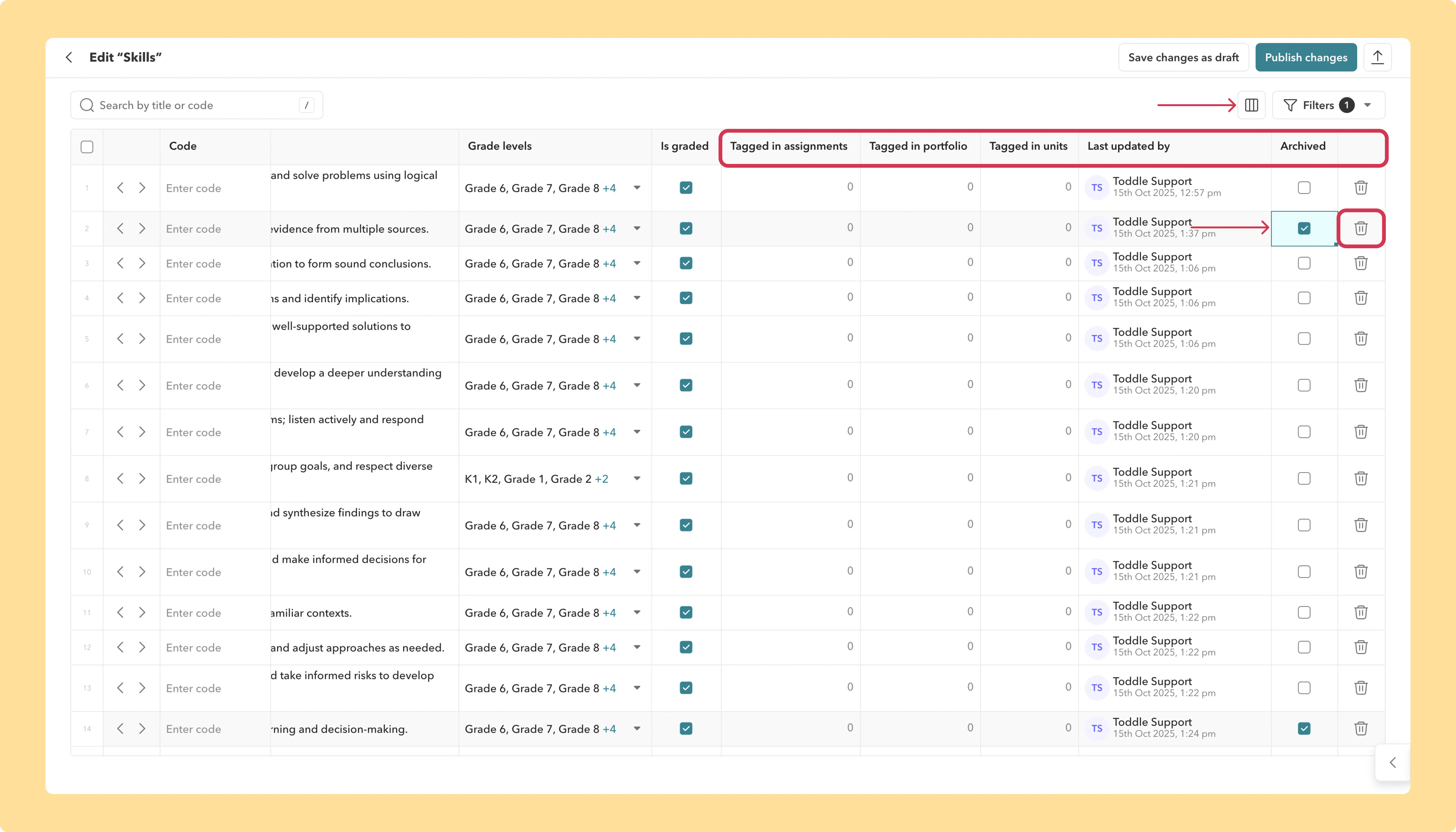Outdent row 3 with left arrow
The image size is (1456, 832).
[120, 263]
